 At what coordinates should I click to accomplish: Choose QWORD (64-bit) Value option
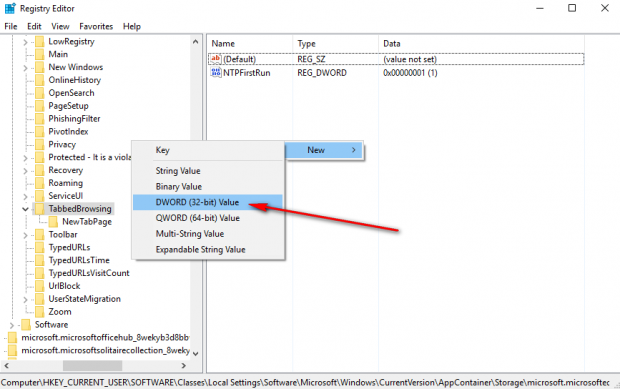(208, 218)
